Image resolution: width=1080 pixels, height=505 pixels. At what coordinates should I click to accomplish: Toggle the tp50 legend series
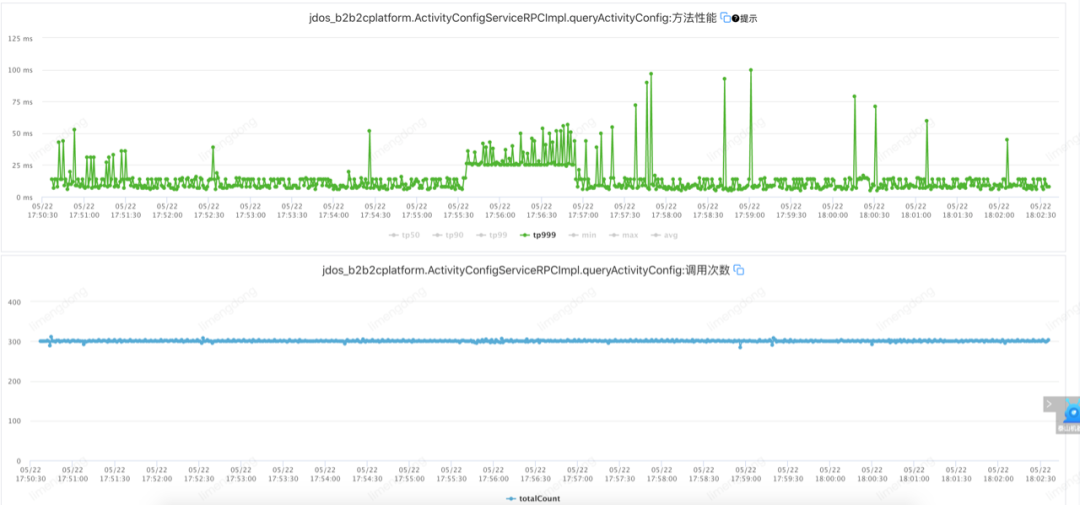pos(404,235)
